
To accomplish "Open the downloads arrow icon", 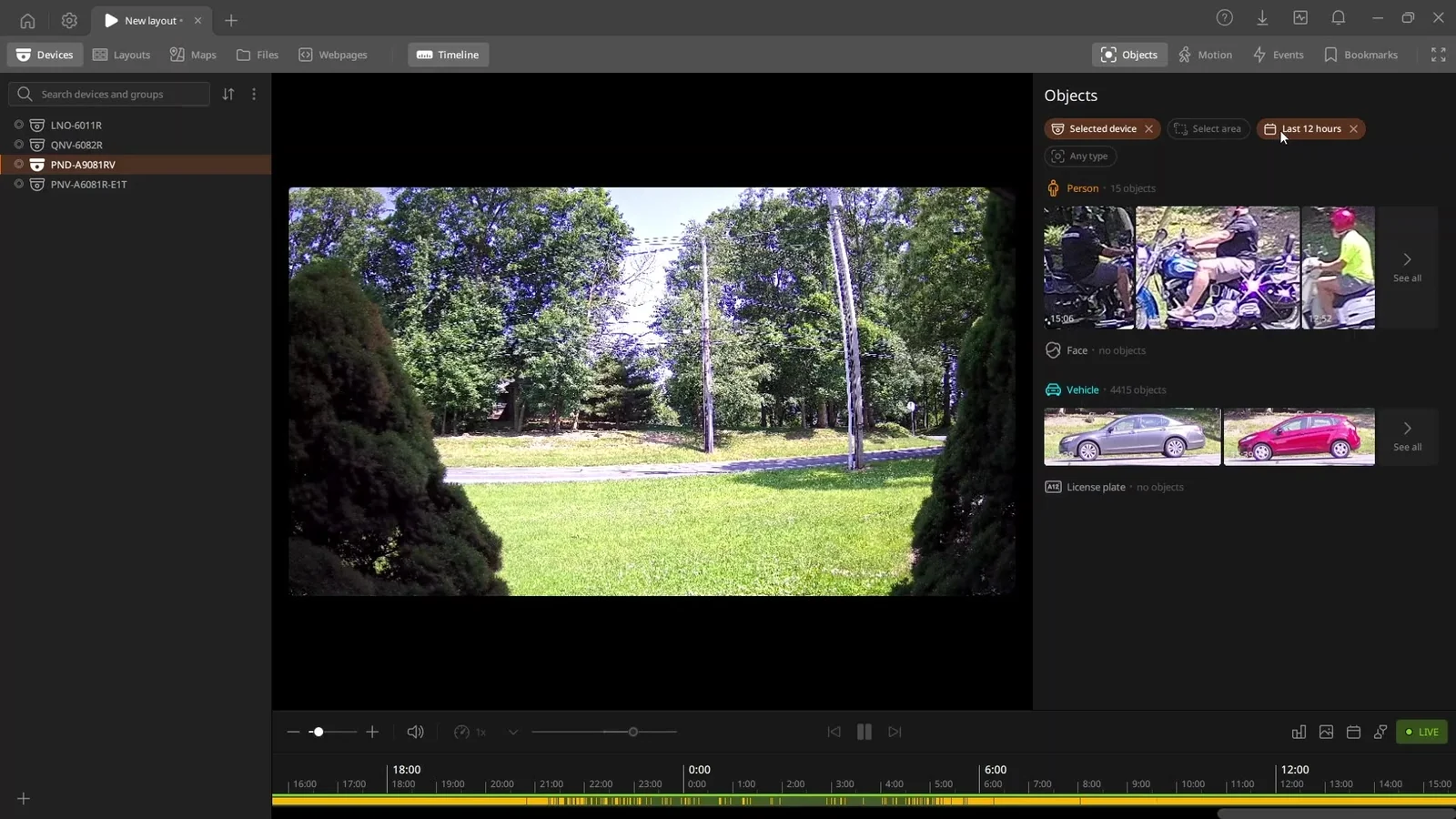I will pos(1262,17).
